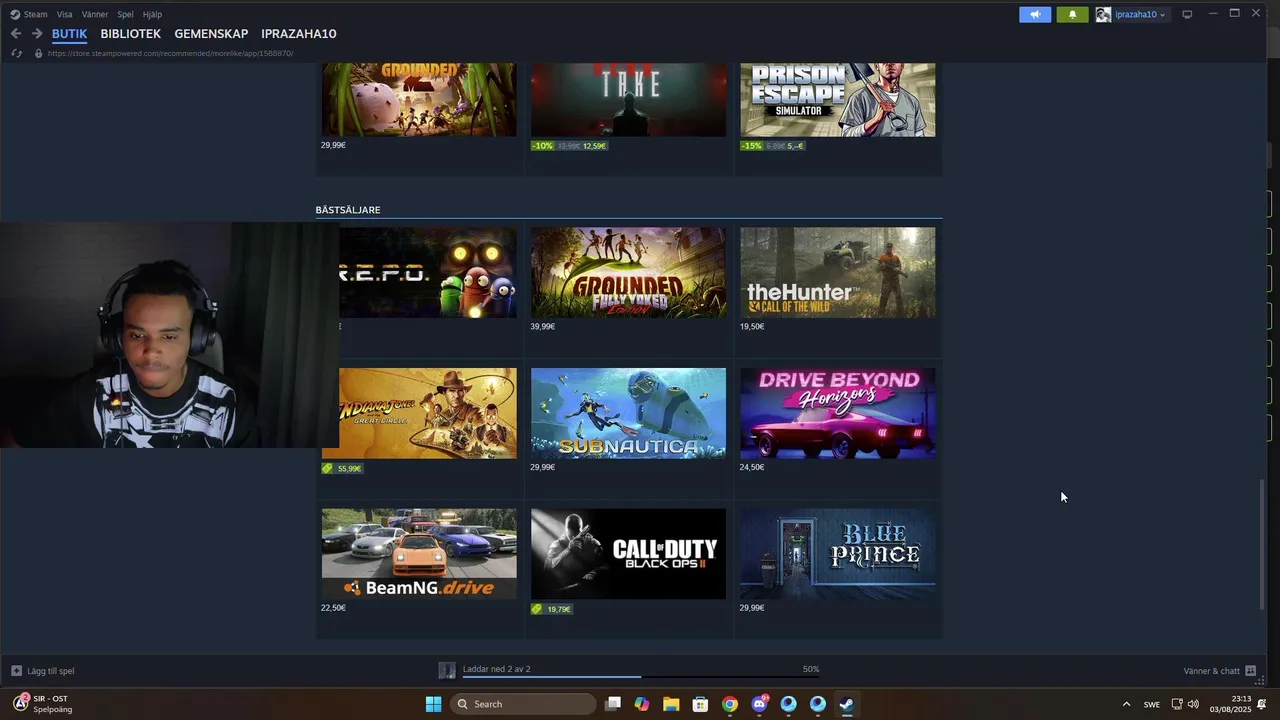Click the 19,50€ price under theHunter
The height and width of the screenshot is (720, 1280).
(x=752, y=327)
